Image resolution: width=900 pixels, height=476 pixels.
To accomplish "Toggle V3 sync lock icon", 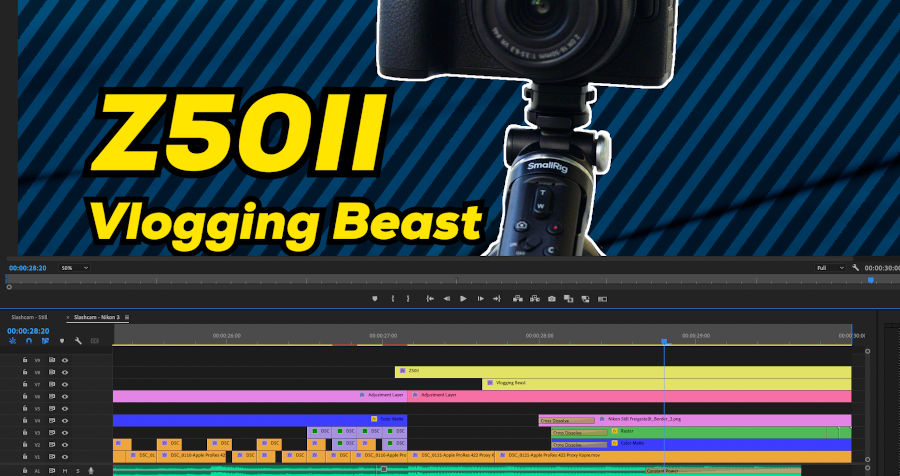I will [52, 432].
